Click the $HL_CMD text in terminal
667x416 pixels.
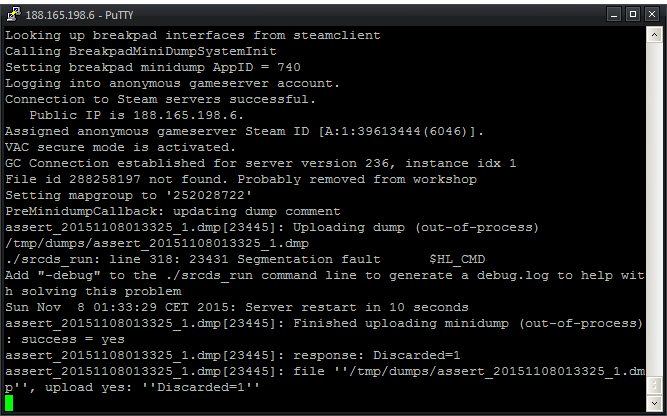457,259
